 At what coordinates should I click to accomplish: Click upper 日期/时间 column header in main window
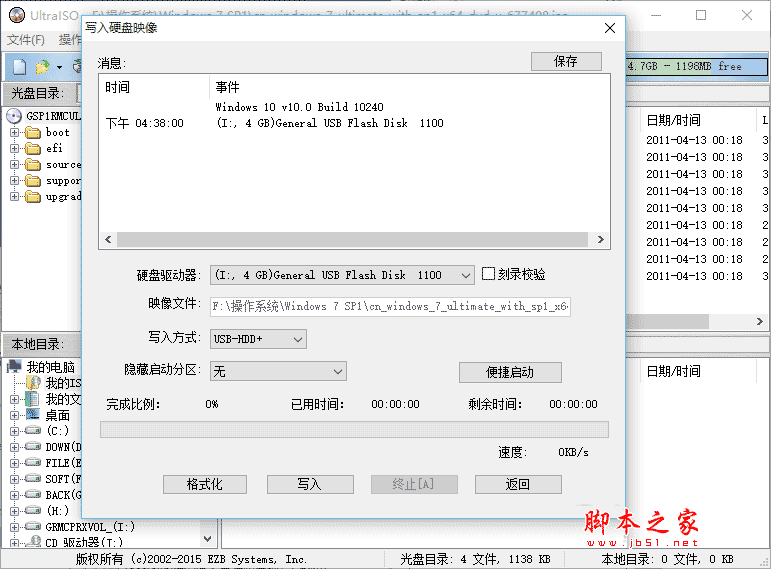pos(673,120)
